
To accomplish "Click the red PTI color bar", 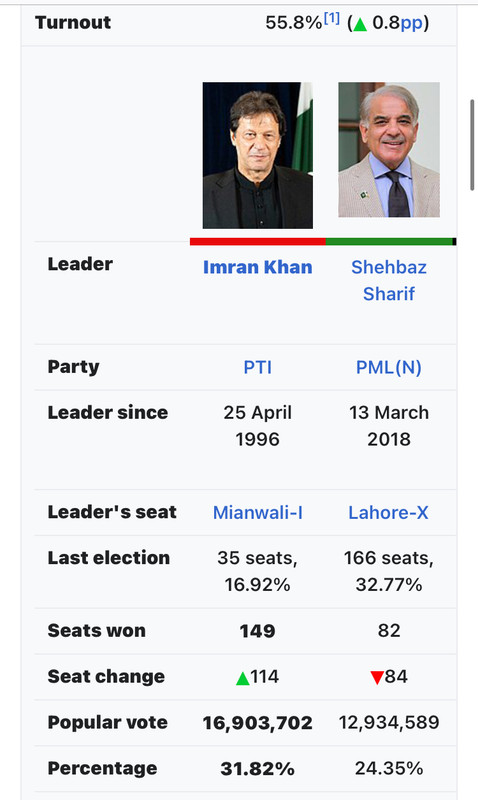I will [x=258, y=241].
